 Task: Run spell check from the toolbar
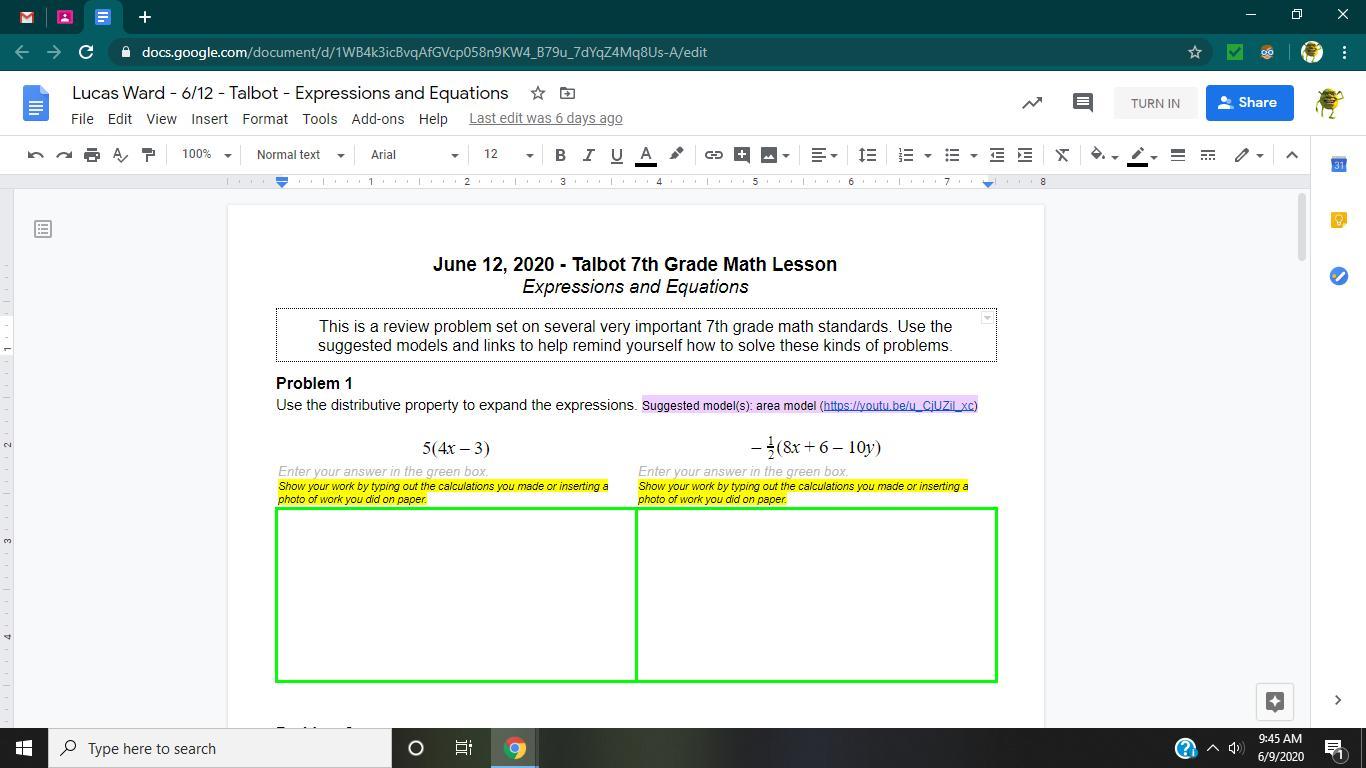[120, 155]
